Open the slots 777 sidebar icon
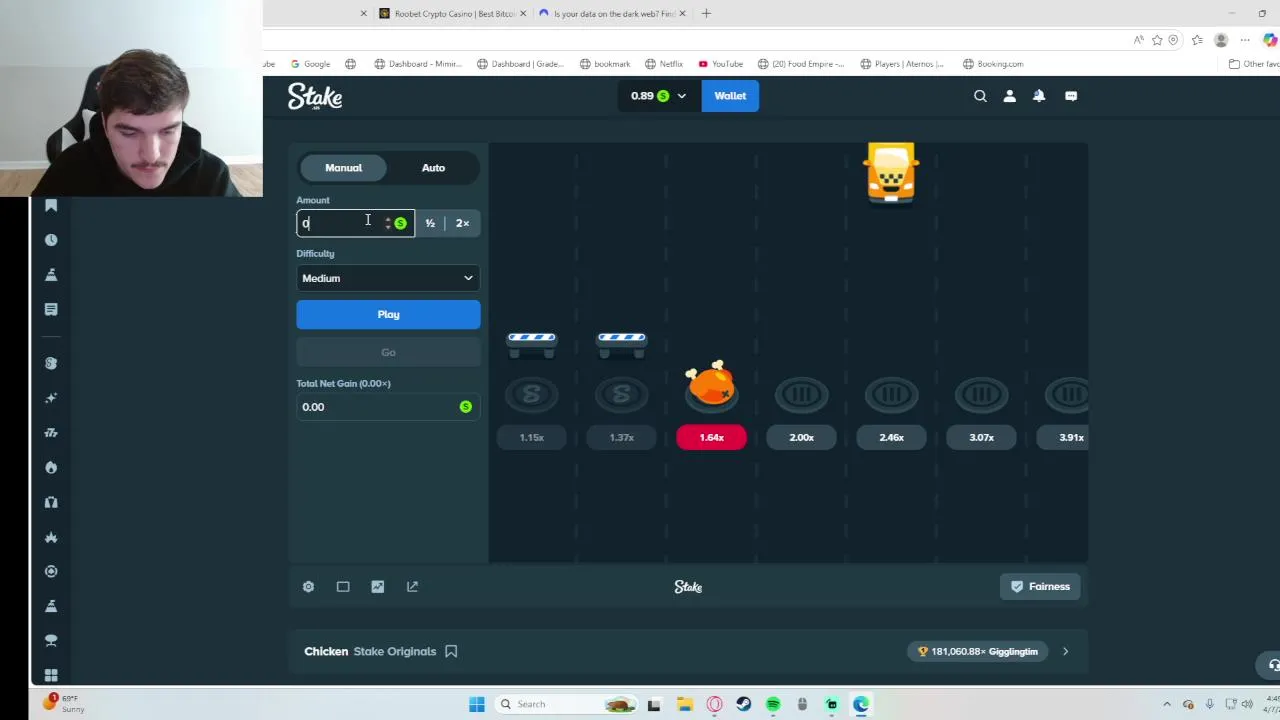The width and height of the screenshot is (1280, 720). point(51,432)
